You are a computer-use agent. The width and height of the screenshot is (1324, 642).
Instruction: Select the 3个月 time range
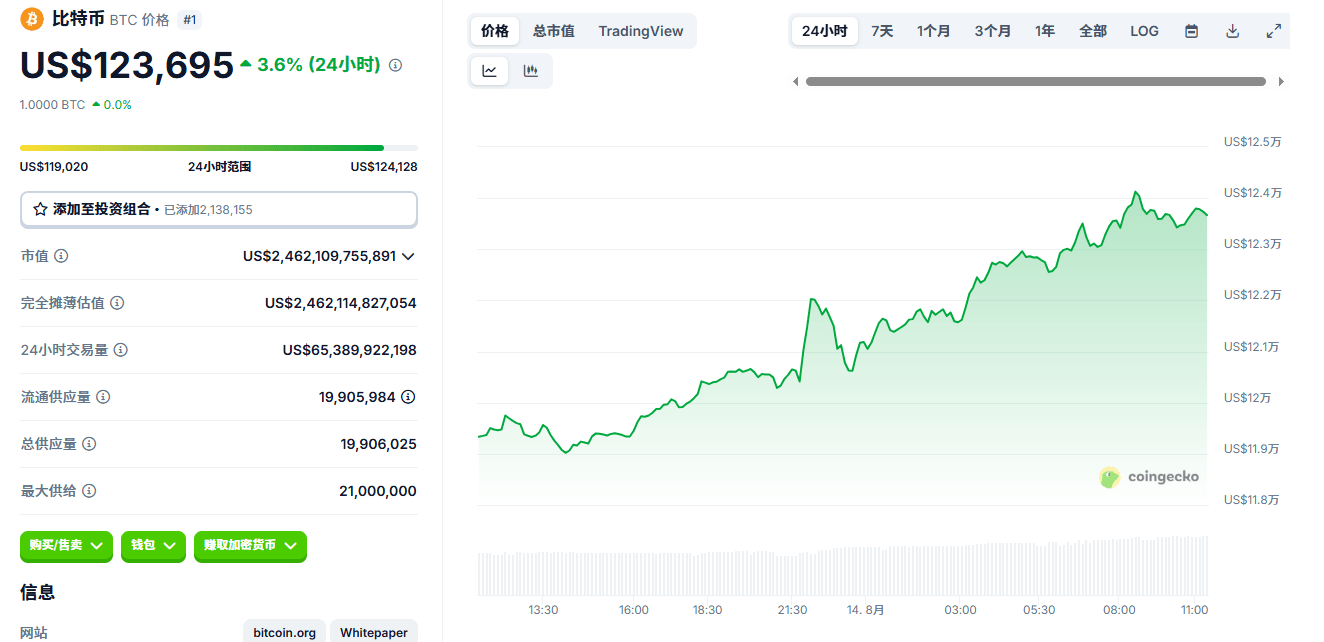(993, 31)
